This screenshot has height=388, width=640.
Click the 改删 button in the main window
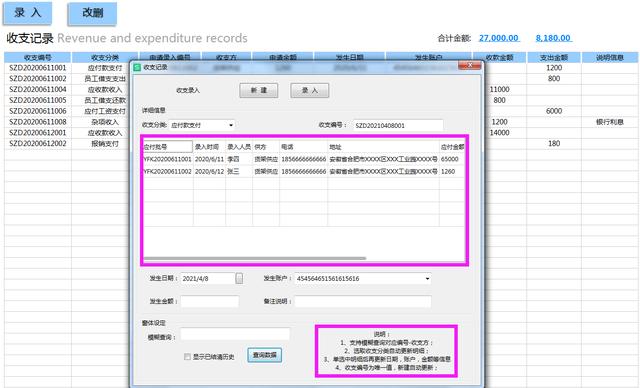pyautogui.click(x=92, y=13)
